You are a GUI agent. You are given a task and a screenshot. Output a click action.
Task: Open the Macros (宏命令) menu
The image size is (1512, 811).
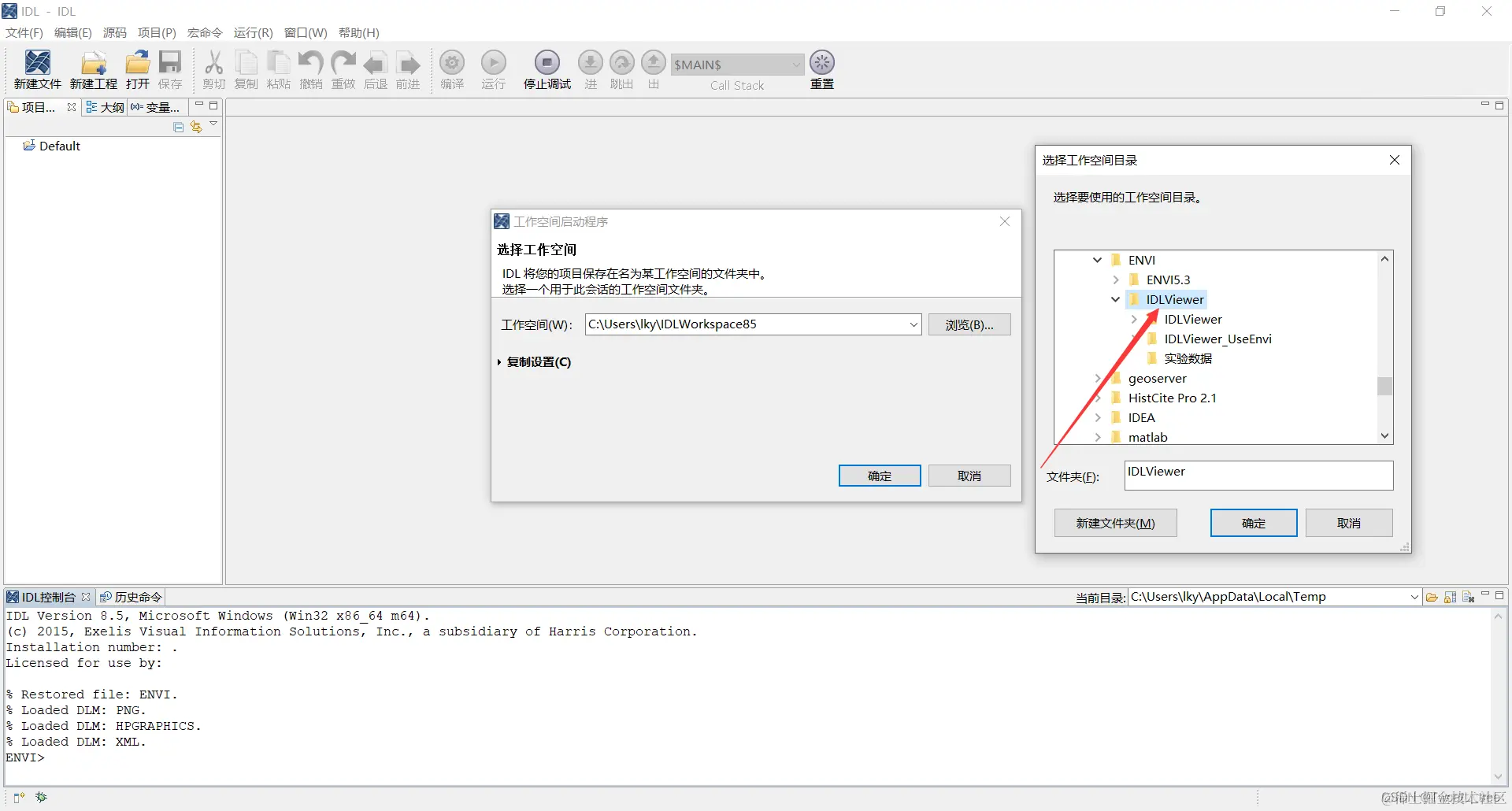click(205, 32)
